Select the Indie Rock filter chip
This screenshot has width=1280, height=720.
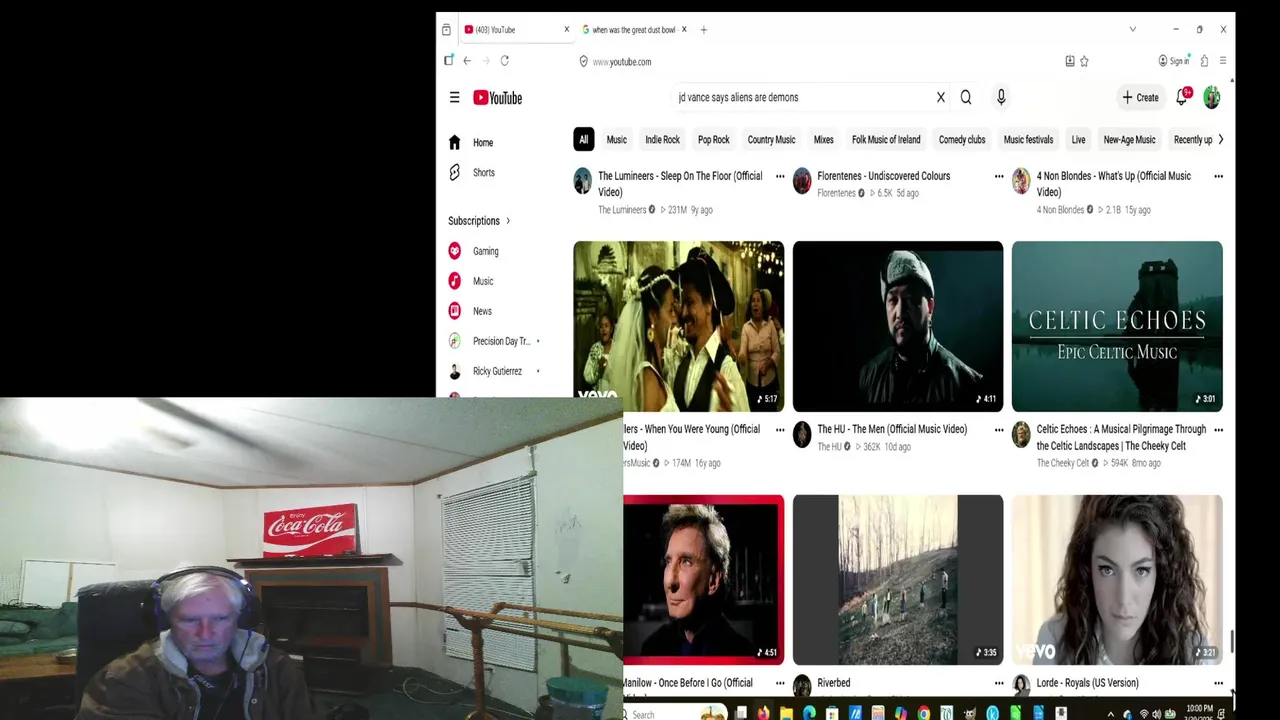[662, 140]
